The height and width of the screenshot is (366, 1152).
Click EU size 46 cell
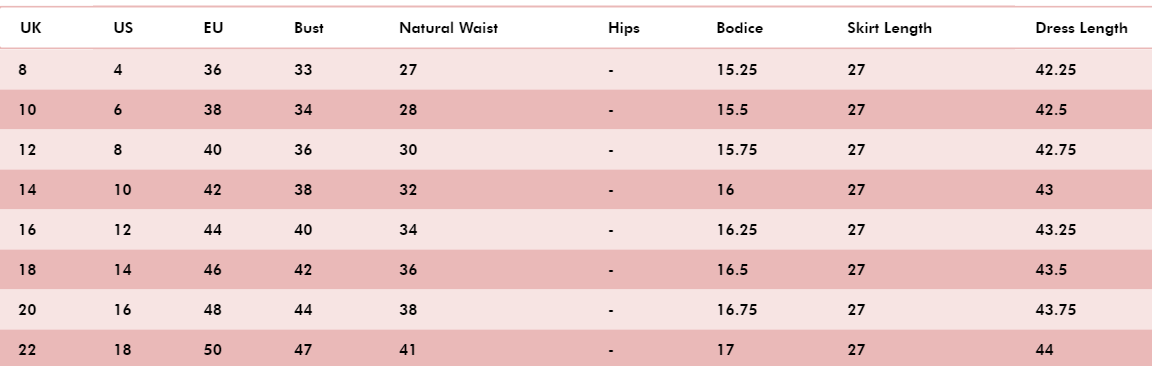(x=212, y=270)
